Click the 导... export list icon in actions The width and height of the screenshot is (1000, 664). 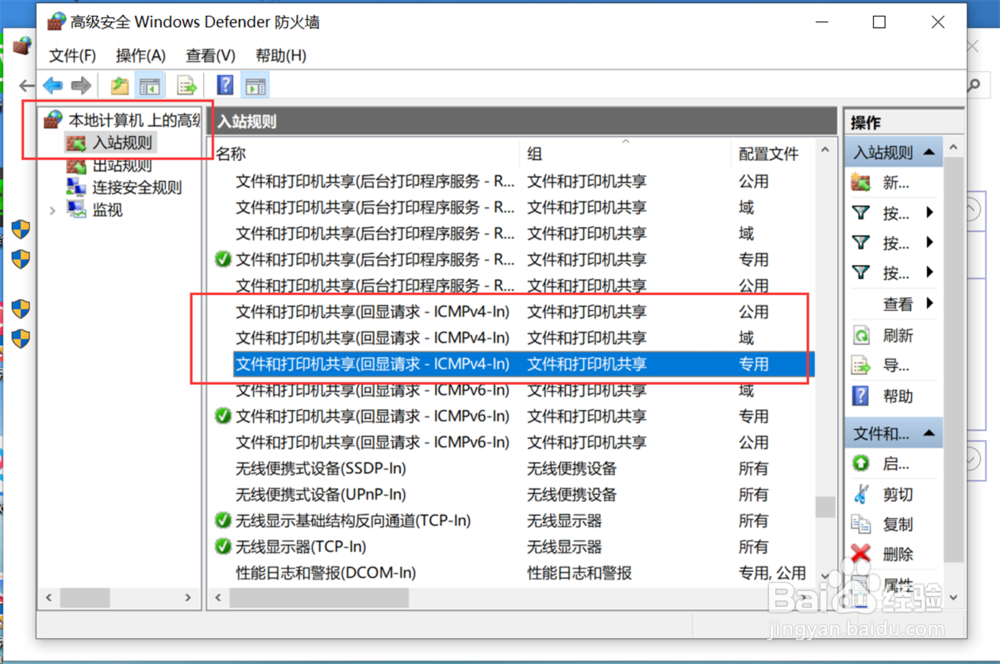pos(860,365)
